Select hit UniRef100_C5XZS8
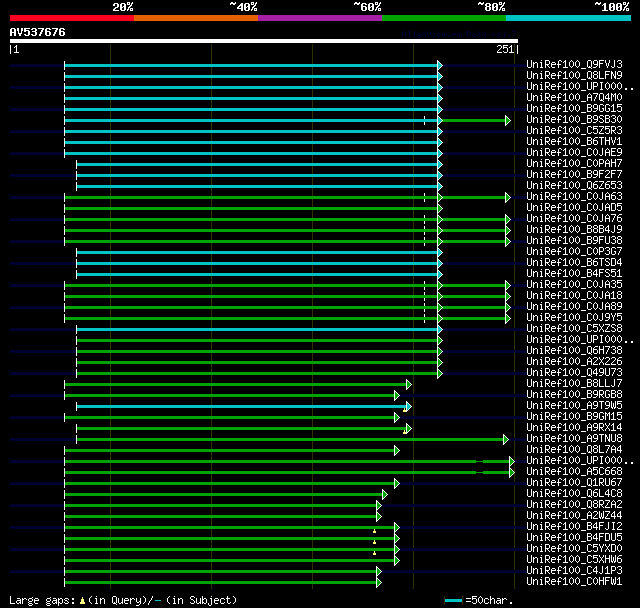Viewport: 640px width, 608px height. click(574, 329)
